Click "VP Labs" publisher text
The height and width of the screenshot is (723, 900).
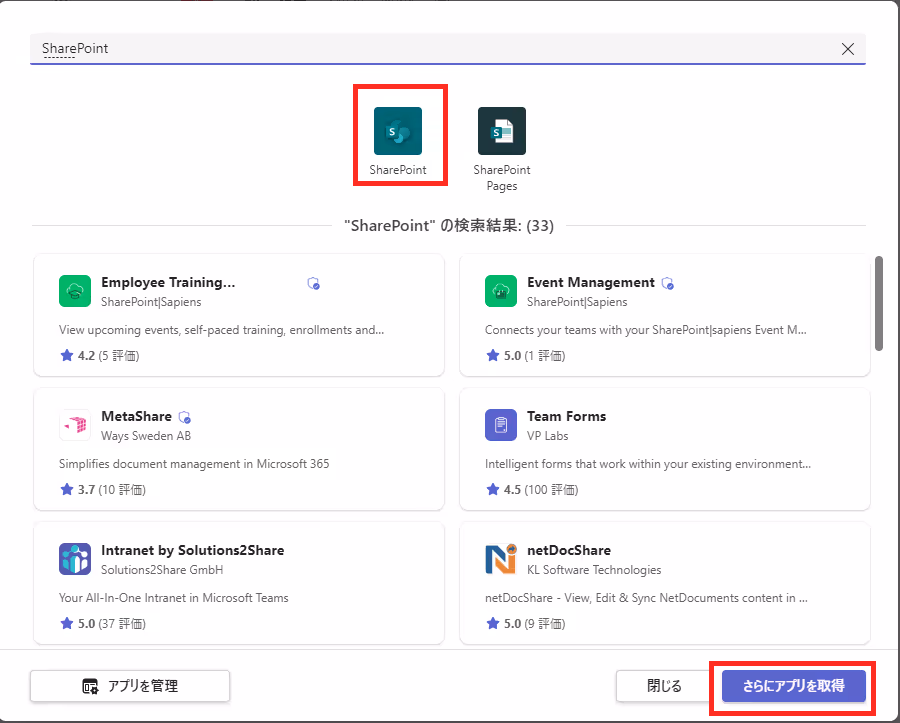(x=548, y=436)
